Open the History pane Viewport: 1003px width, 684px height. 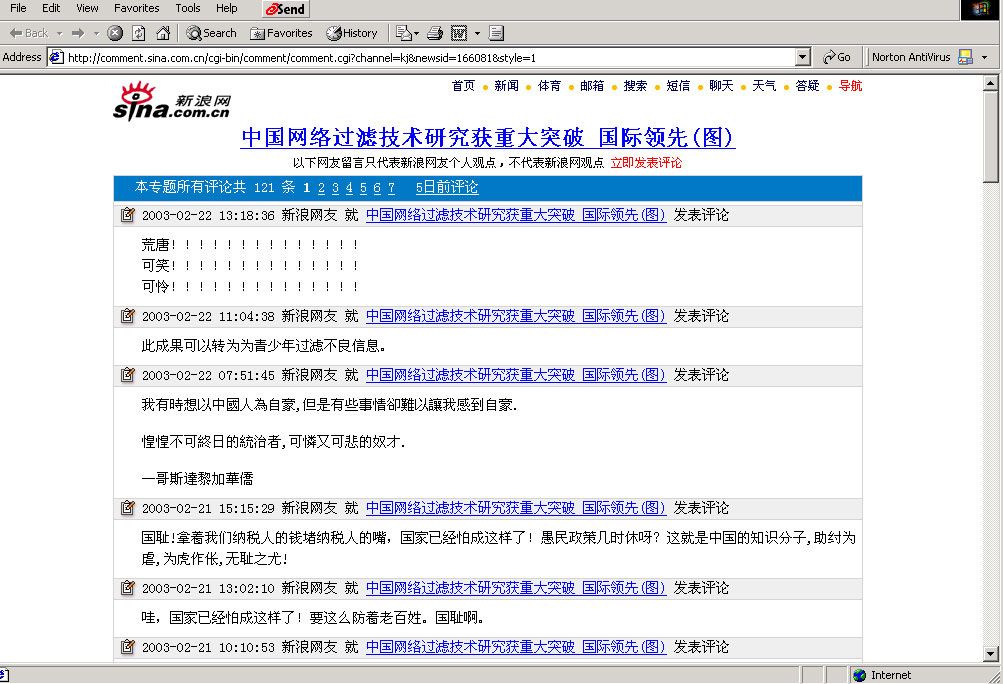click(352, 33)
